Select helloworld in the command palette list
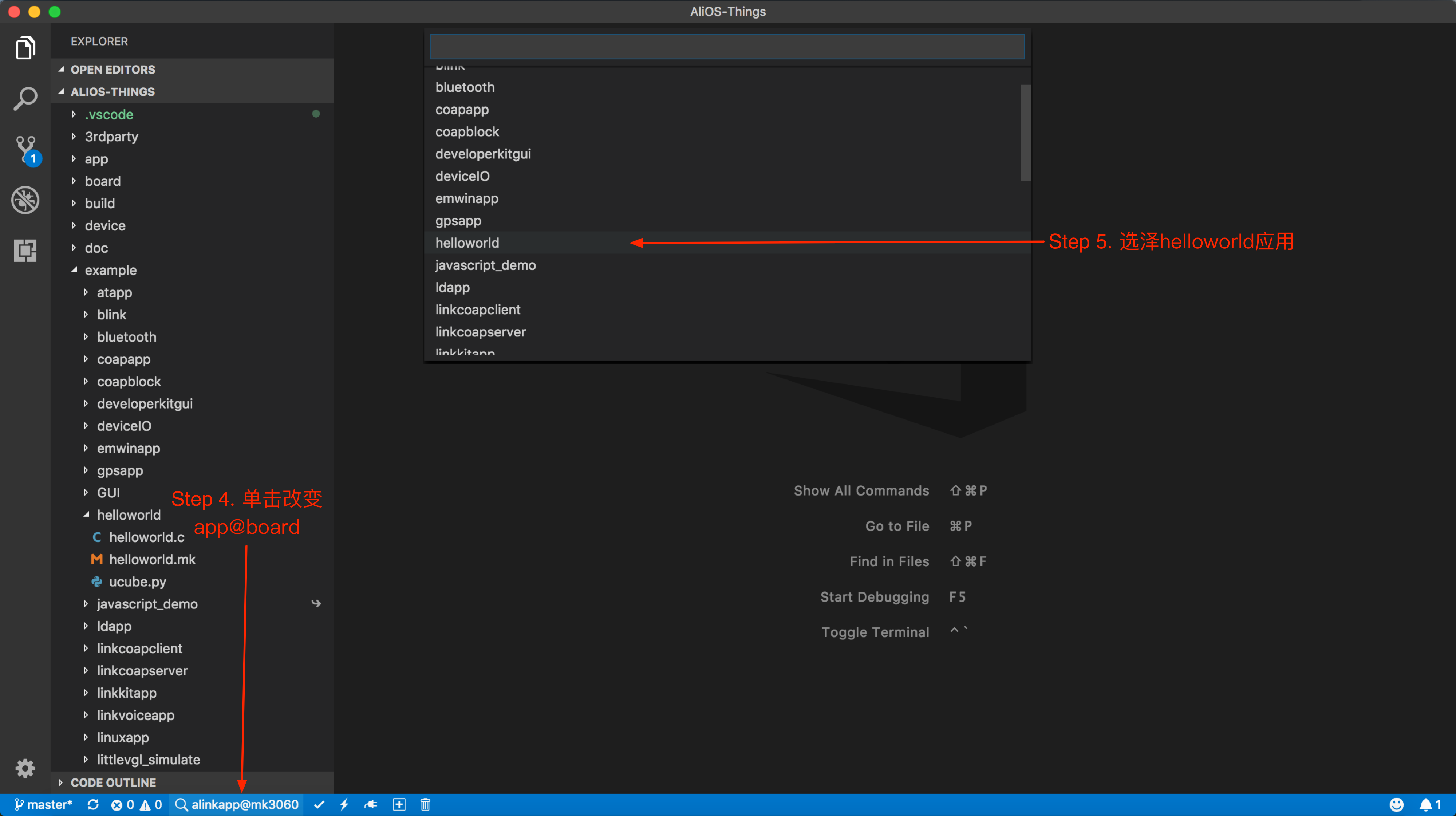 pos(467,243)
